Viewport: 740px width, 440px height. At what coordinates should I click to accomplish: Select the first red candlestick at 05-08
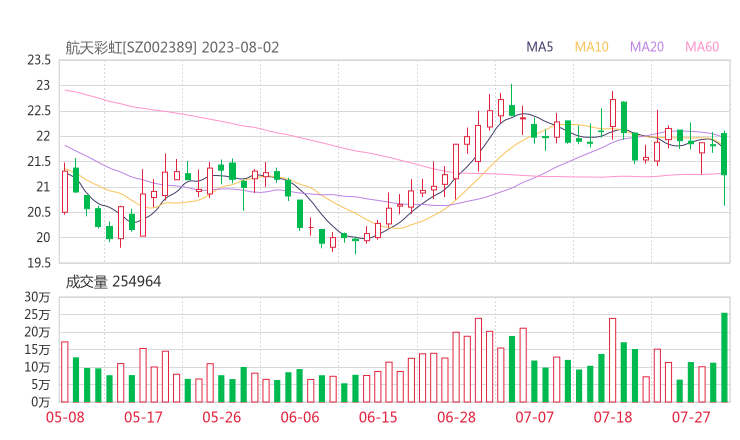click(x=65, y=191)
